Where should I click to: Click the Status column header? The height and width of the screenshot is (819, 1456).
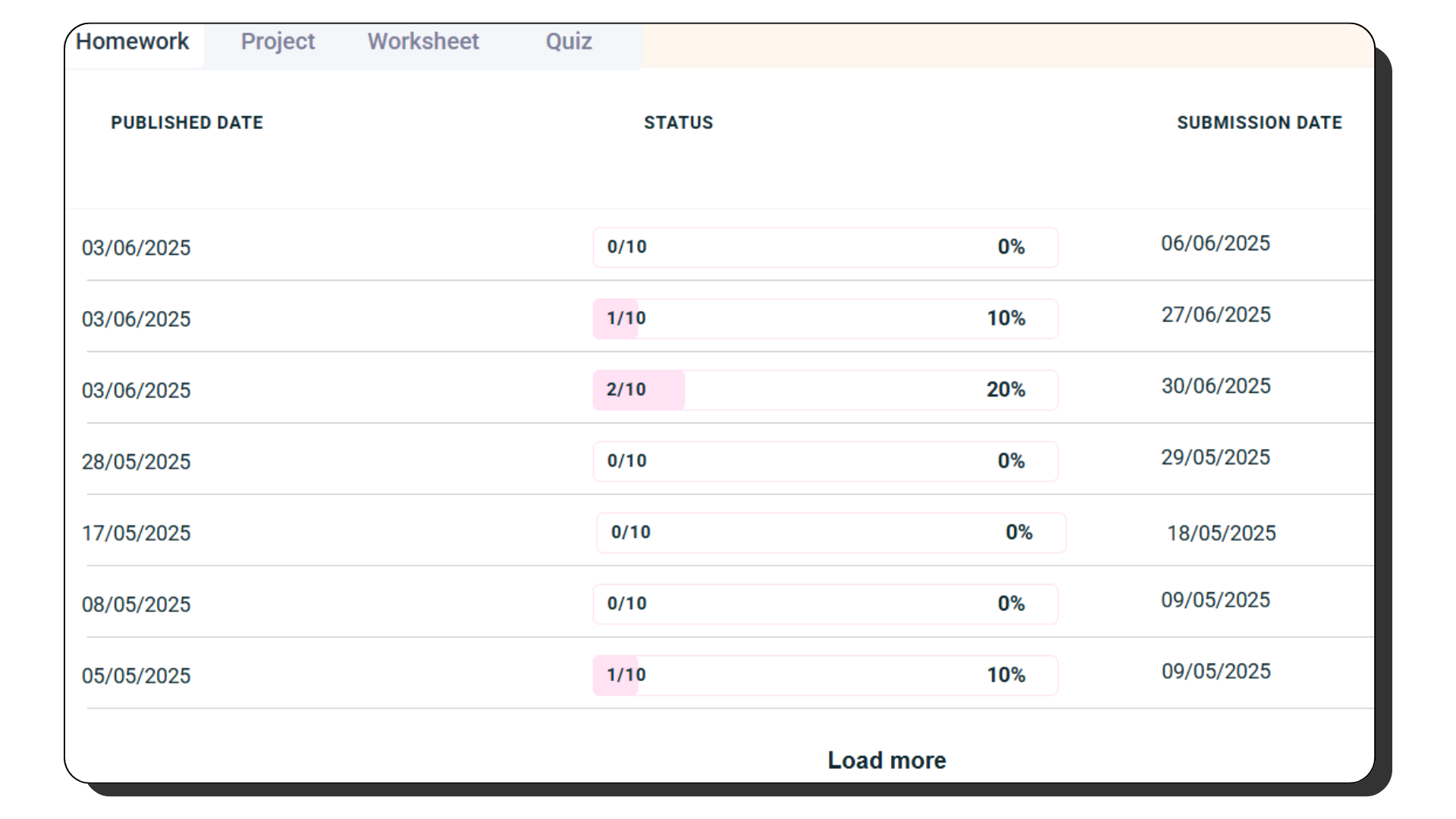point(678,123)
